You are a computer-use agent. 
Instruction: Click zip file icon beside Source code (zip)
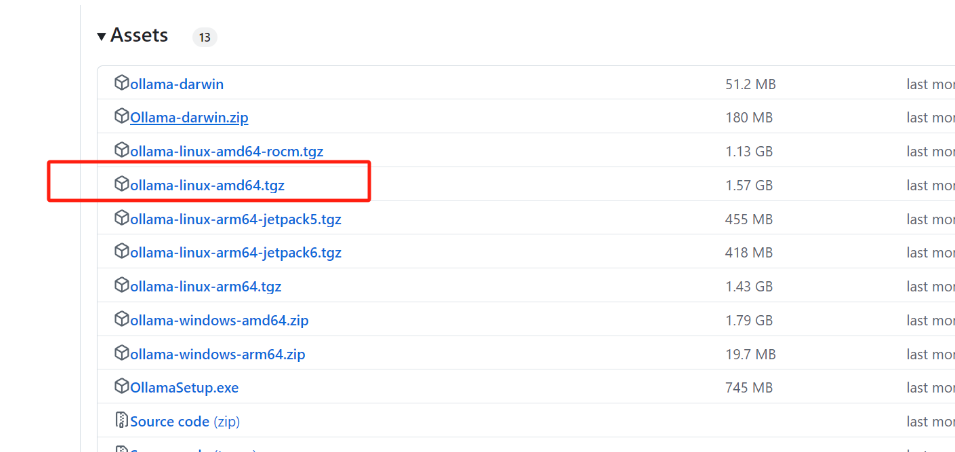122,420
